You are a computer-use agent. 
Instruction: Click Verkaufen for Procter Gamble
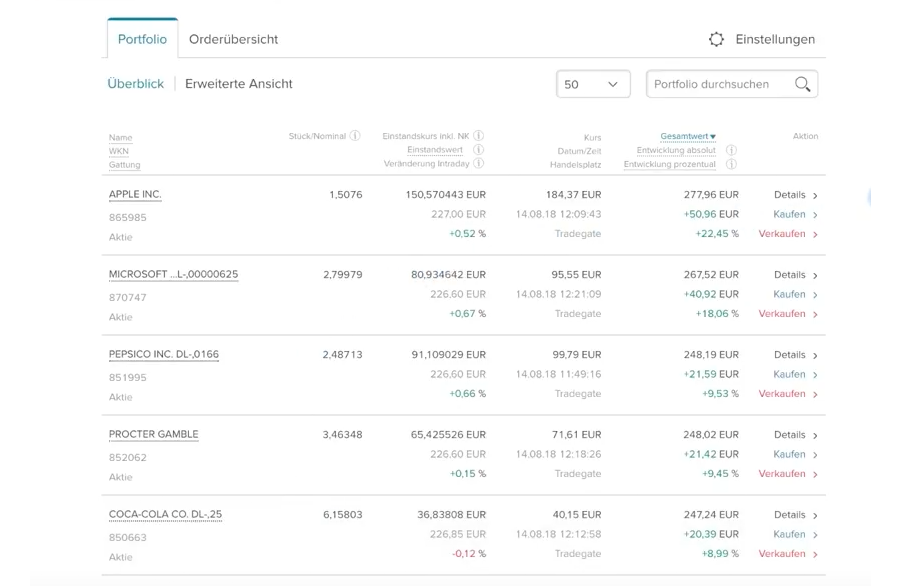tap(788, 474)
